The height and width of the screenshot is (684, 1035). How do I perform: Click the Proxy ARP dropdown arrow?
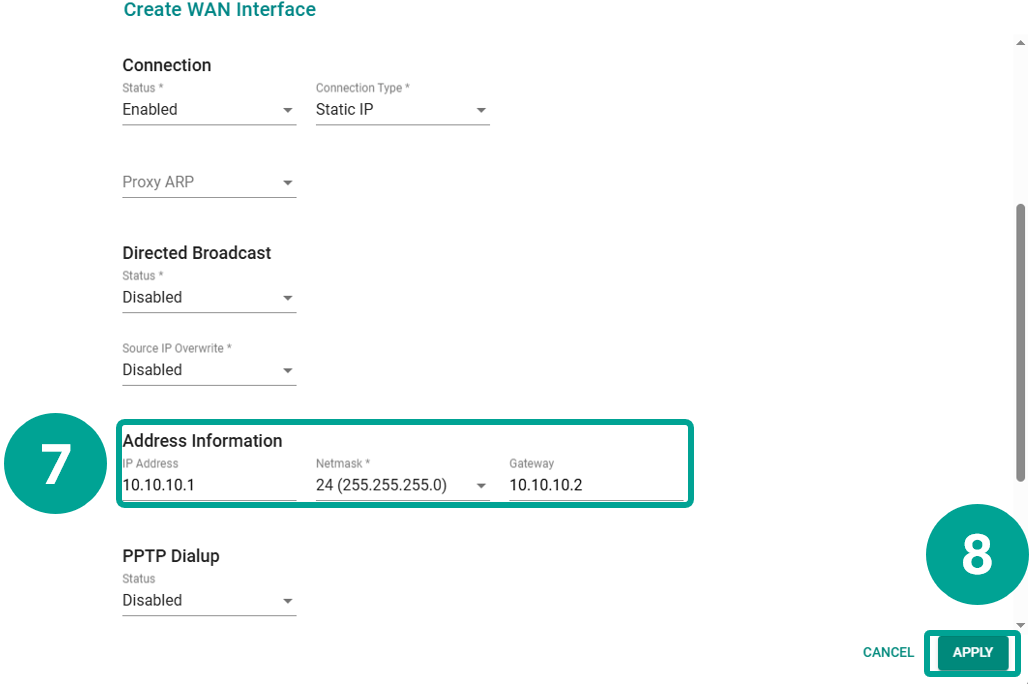(x=288, y=183)
